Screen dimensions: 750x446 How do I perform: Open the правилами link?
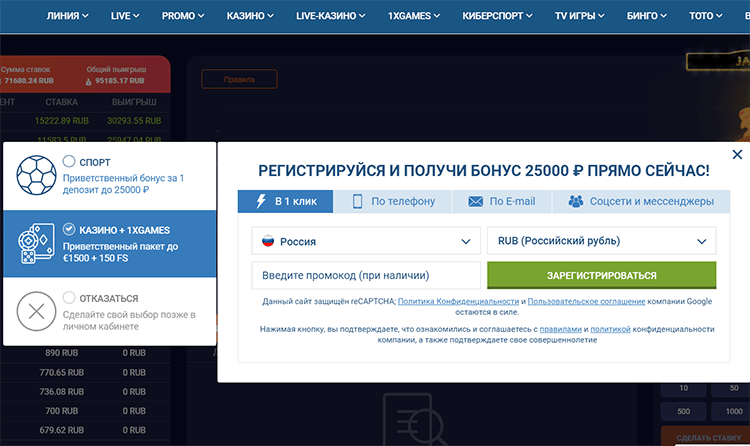click(x=561, y=329)
